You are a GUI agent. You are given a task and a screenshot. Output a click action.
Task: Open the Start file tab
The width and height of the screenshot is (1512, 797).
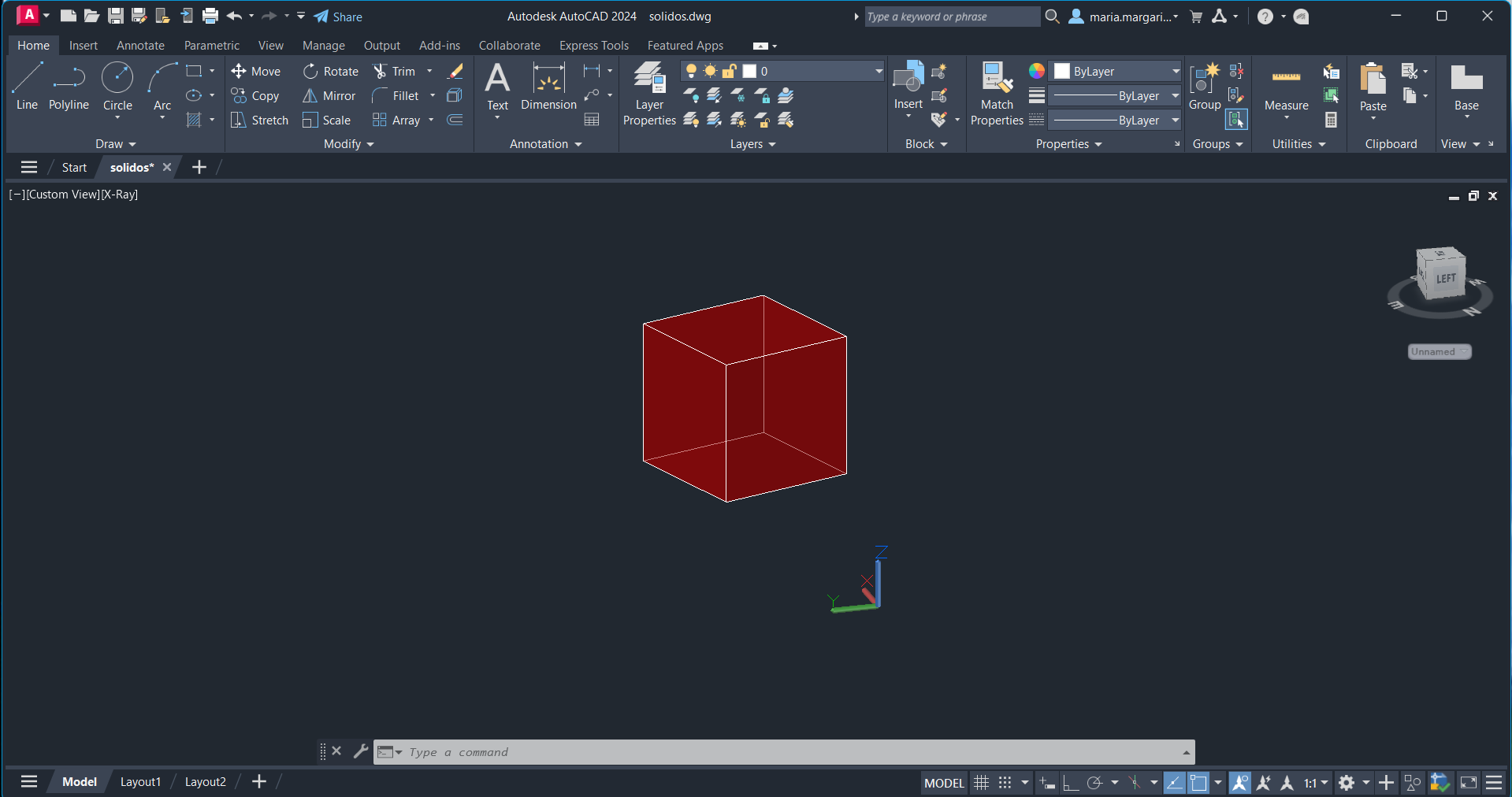[x=74, y=167]
